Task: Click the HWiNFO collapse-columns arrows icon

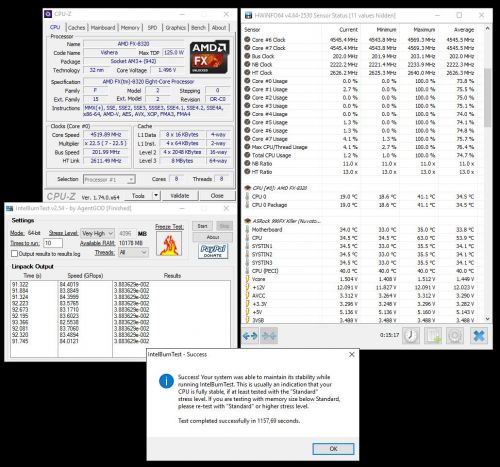Action: 269,336
